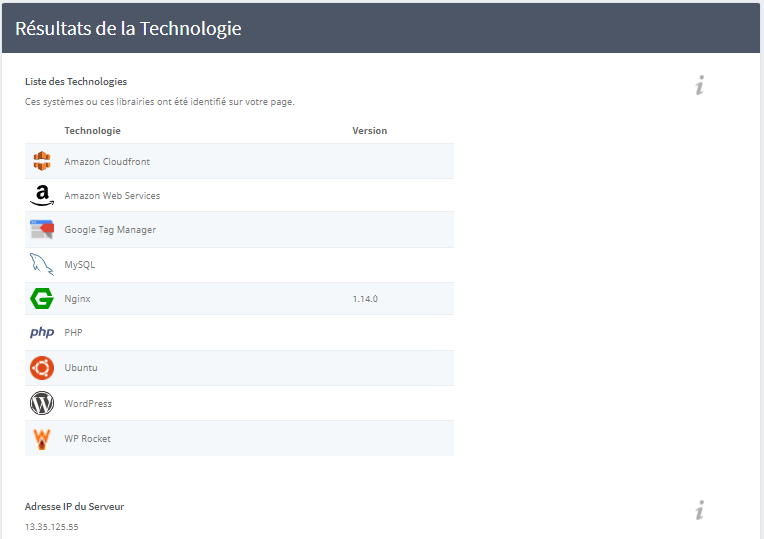Open info icon for Adresse IP du Serveur
The height and width of the screenshot is (539, 764).
(700, 510)
